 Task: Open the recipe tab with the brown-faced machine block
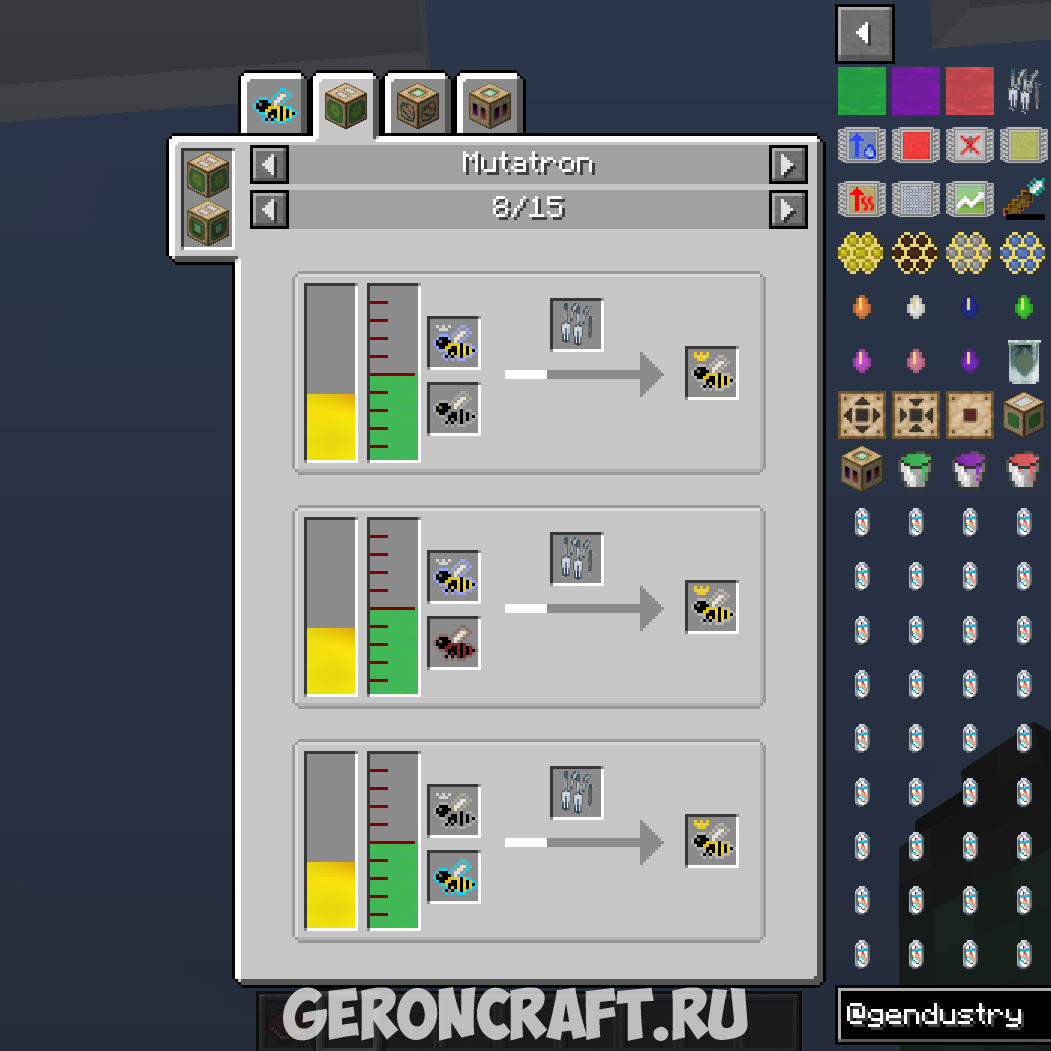click(x=418, y=105)
